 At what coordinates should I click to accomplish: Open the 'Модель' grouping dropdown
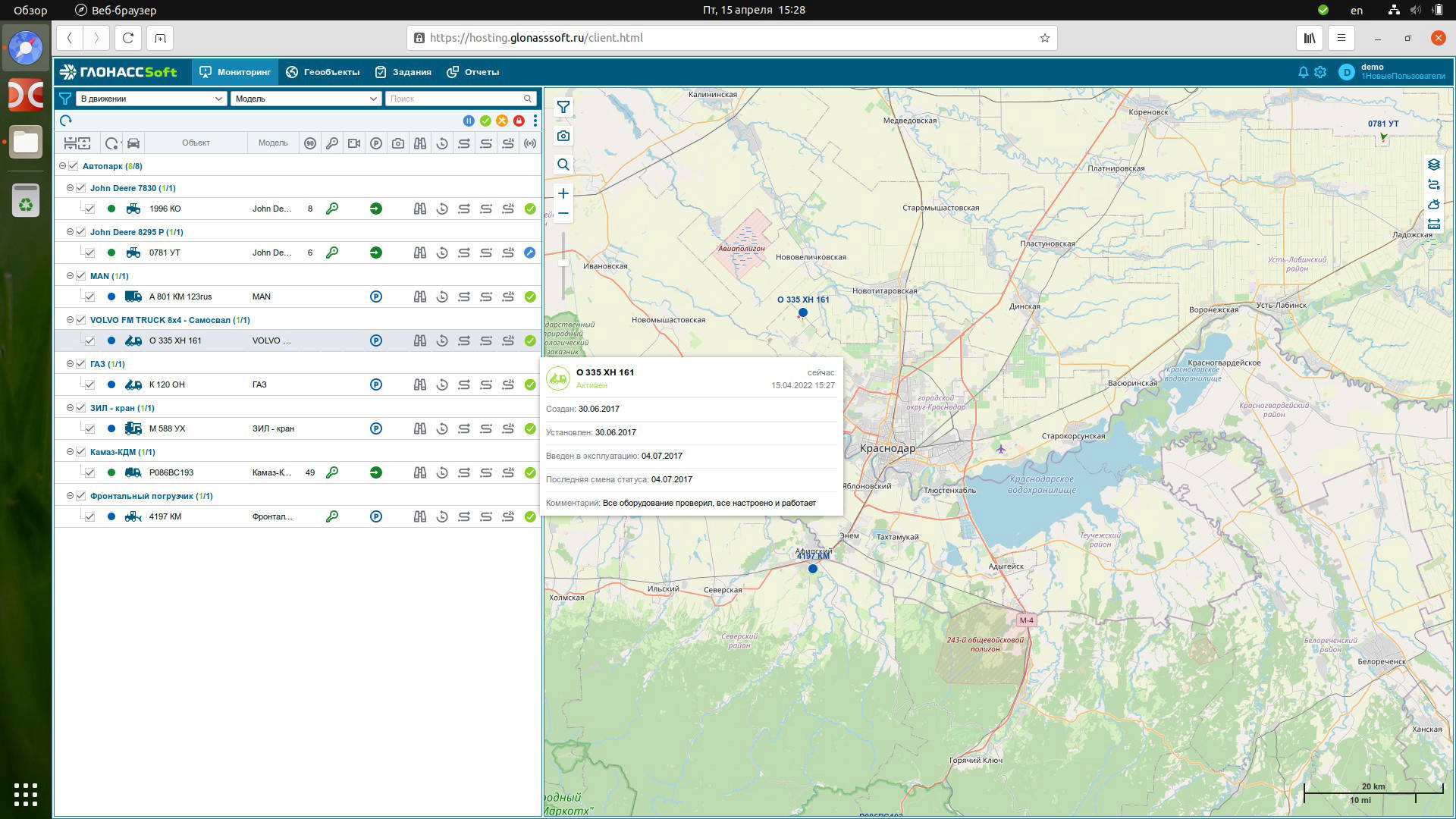[306, 99]
